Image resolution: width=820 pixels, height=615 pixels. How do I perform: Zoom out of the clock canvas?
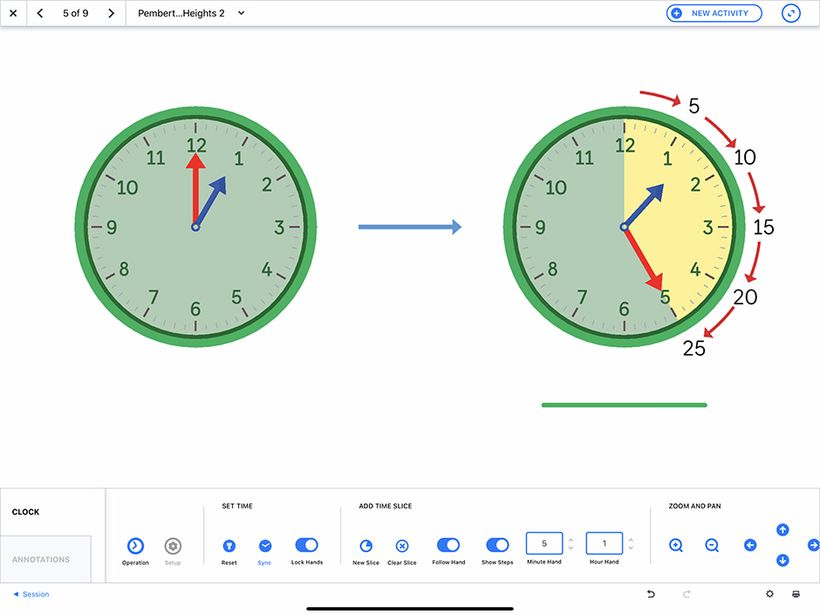coord(711,545)
